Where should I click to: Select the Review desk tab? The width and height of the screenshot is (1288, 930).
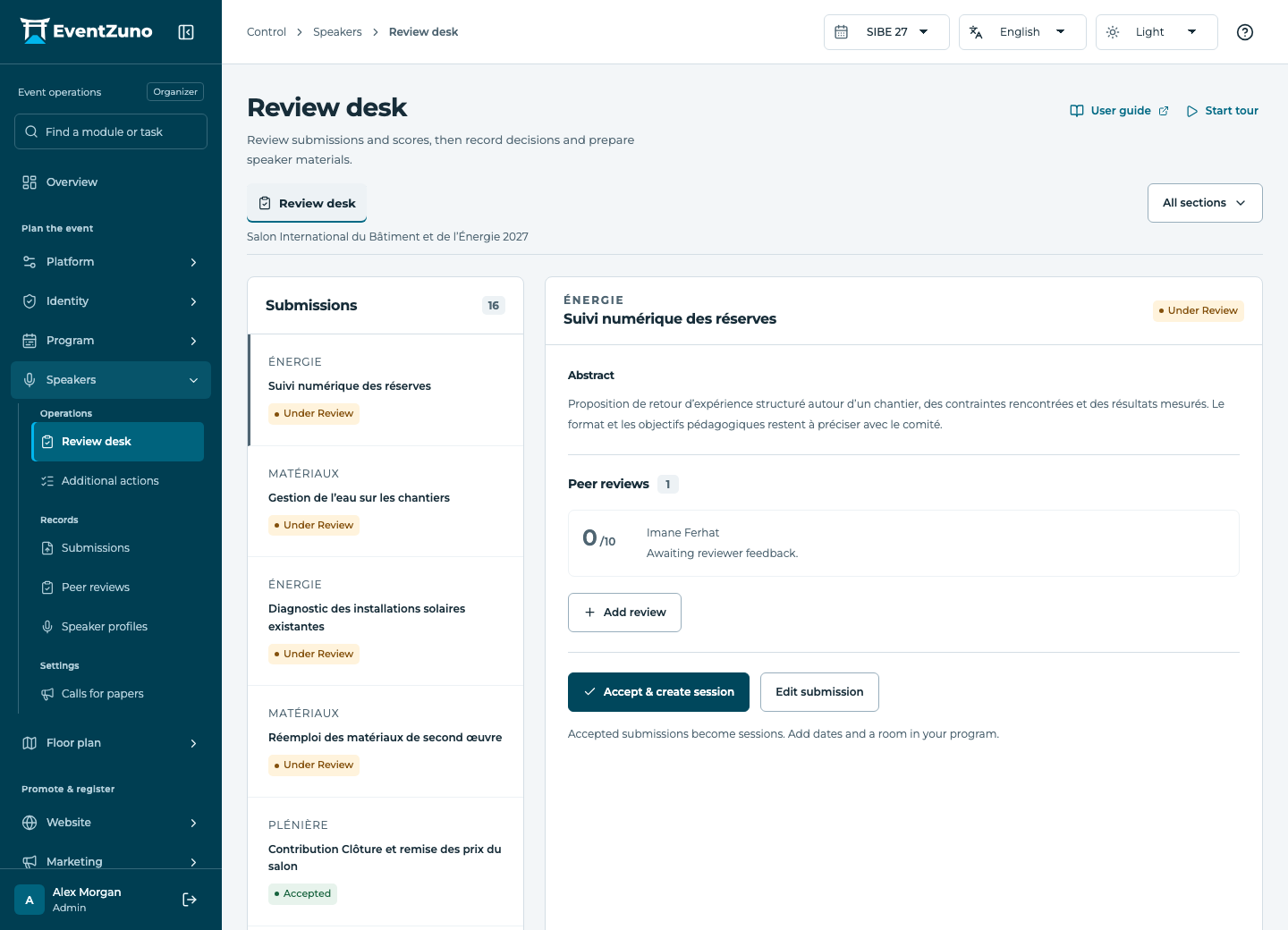(307, 203)
